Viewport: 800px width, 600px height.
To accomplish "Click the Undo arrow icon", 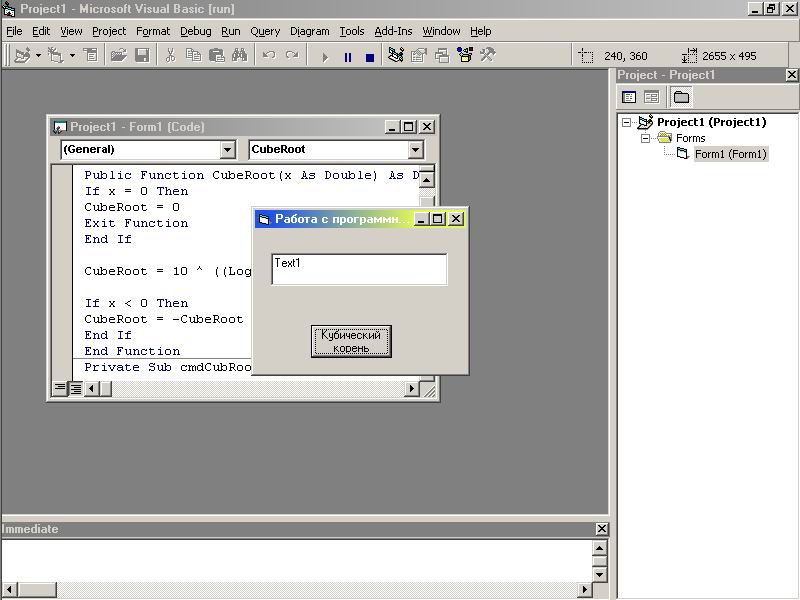I will (x=269, y=55).
